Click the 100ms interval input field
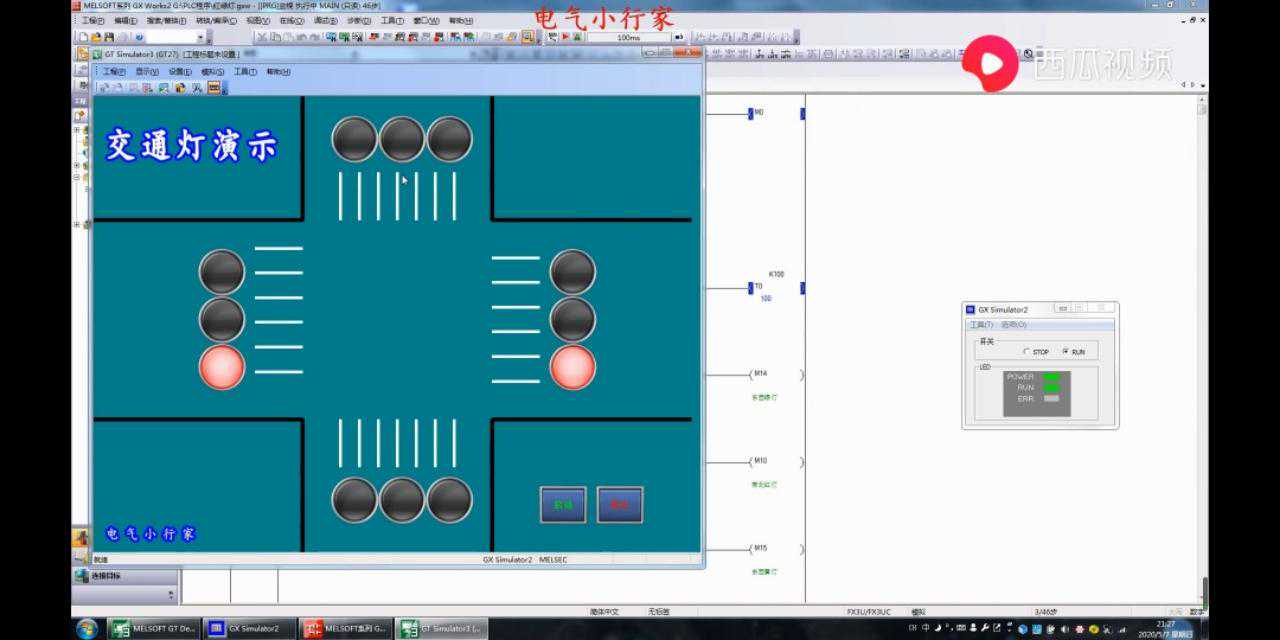 [x=628, y=37]
